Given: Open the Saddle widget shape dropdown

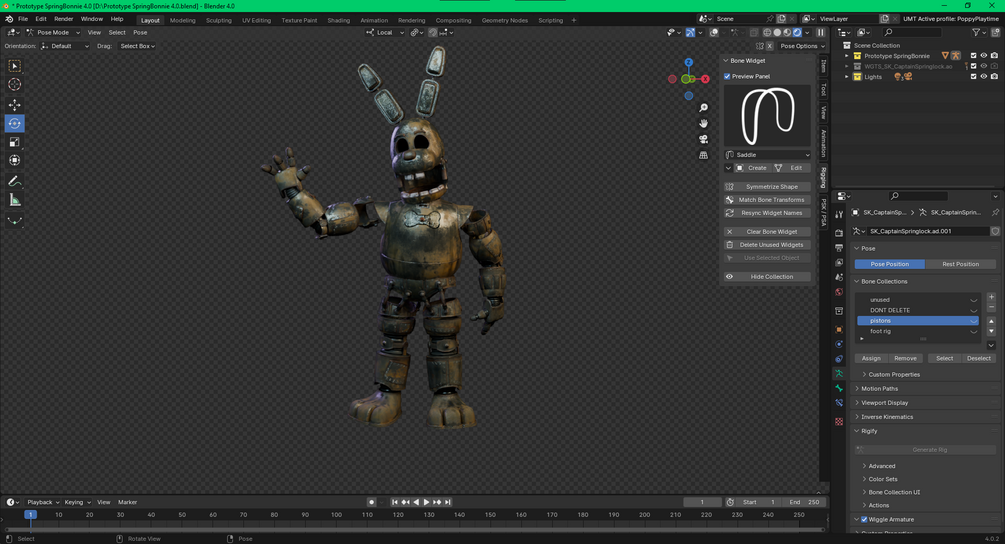Looking at the screenshot, I should [768, 154].
